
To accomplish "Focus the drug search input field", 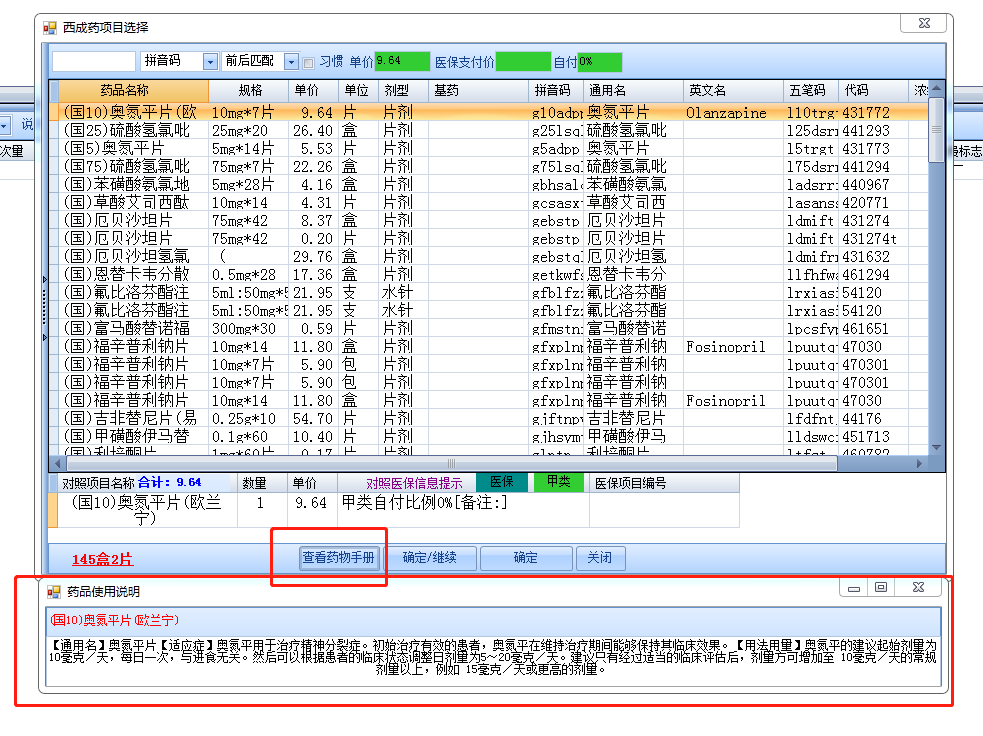I will point(93,61).
